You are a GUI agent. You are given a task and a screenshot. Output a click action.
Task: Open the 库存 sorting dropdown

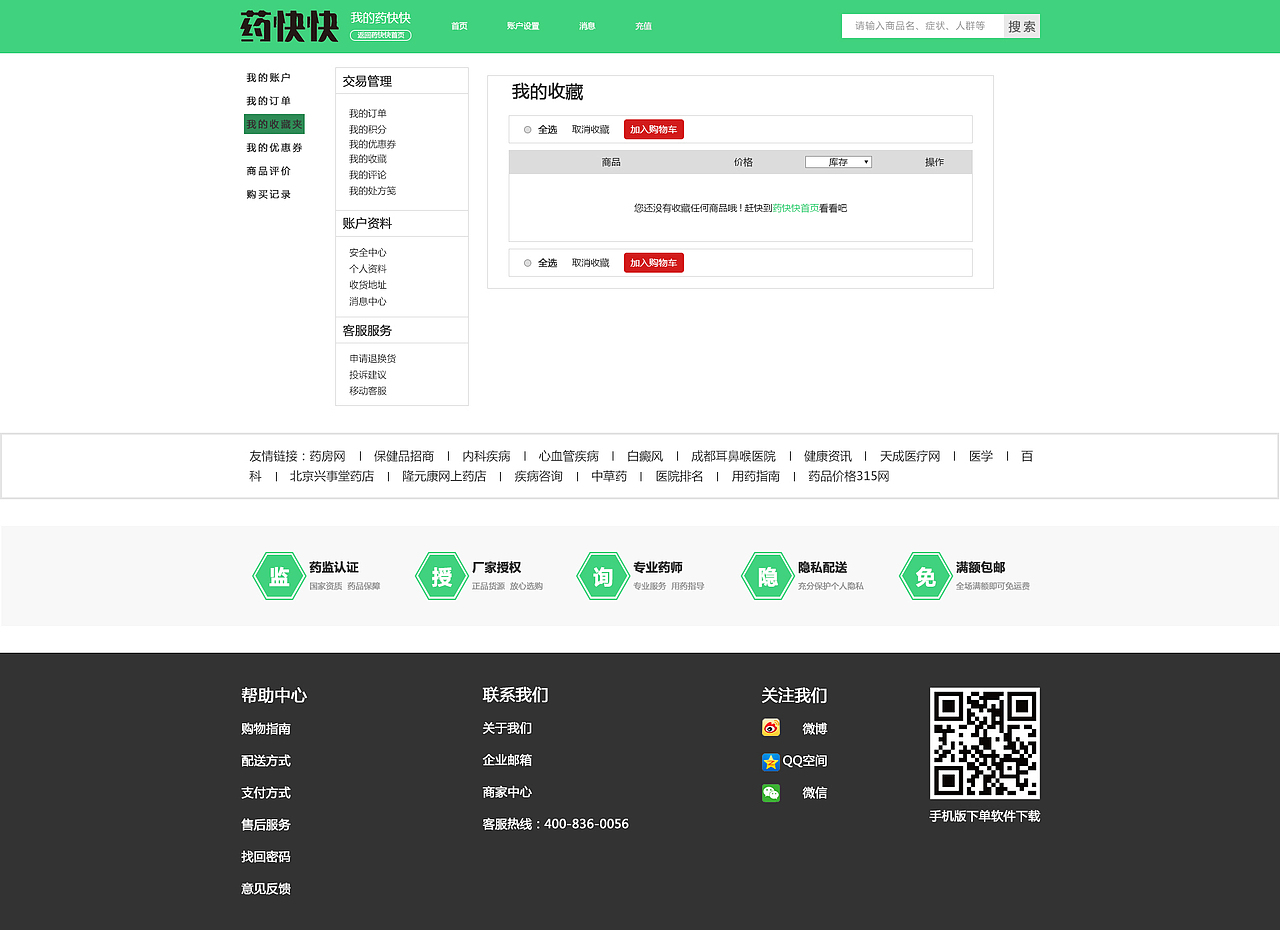(839, 161)
